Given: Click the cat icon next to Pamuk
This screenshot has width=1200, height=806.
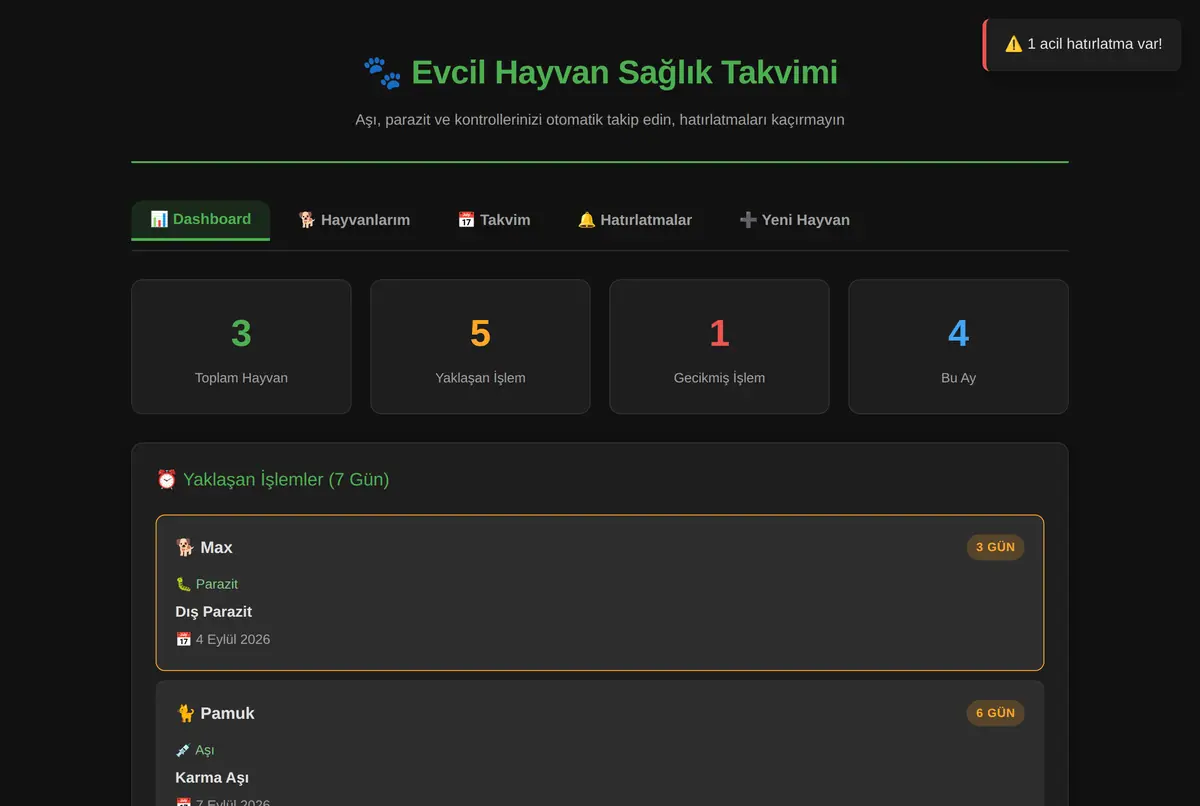Looking at the screenshot, I should pos(185,713).
